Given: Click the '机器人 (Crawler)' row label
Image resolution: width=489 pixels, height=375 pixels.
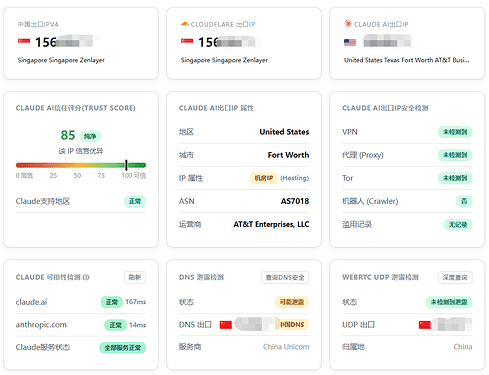Looking at the screenshot, I should 370,201.
